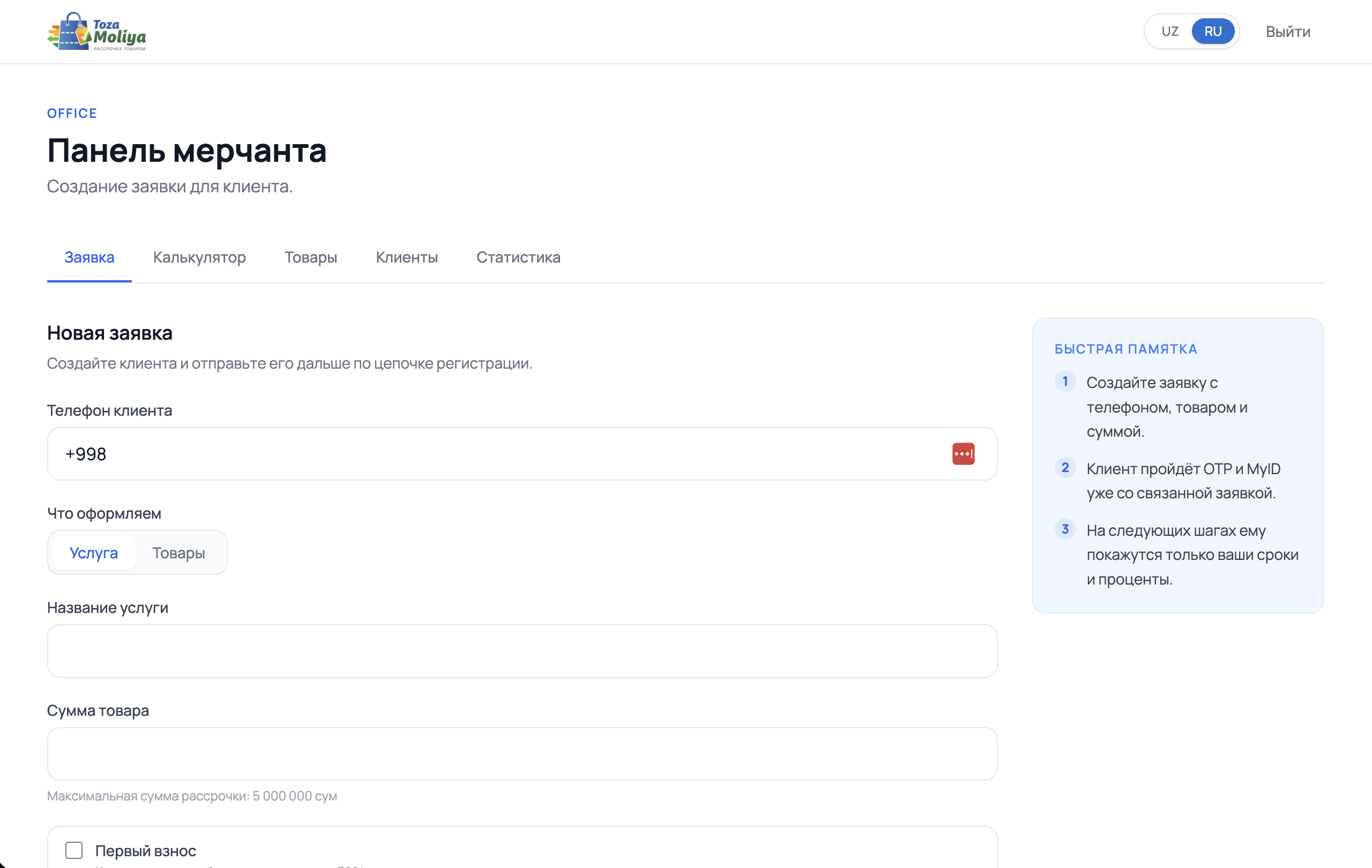Image resolution: width=1372 pixels, height=868 pixels.
Task: Open the Товары tab in navigation
Action: [310, 257]
